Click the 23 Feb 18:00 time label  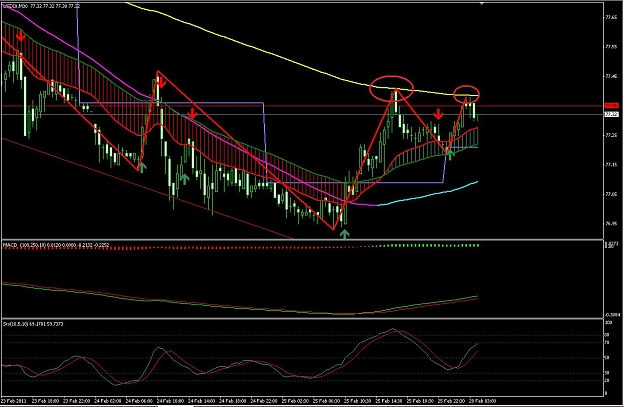(45, 401)
